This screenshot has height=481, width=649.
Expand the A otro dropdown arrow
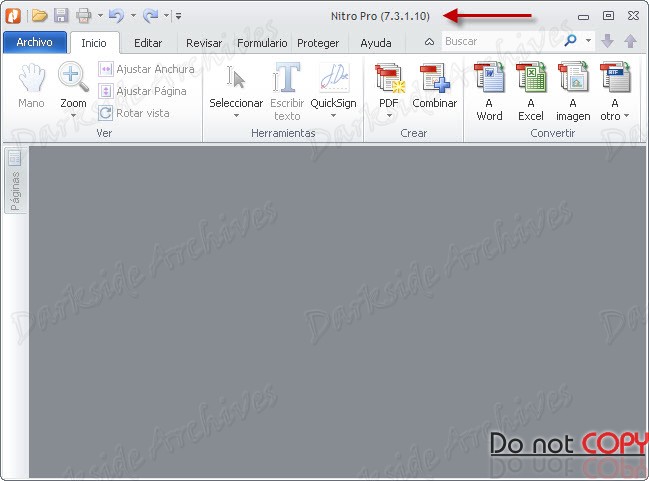click(626, 116)
